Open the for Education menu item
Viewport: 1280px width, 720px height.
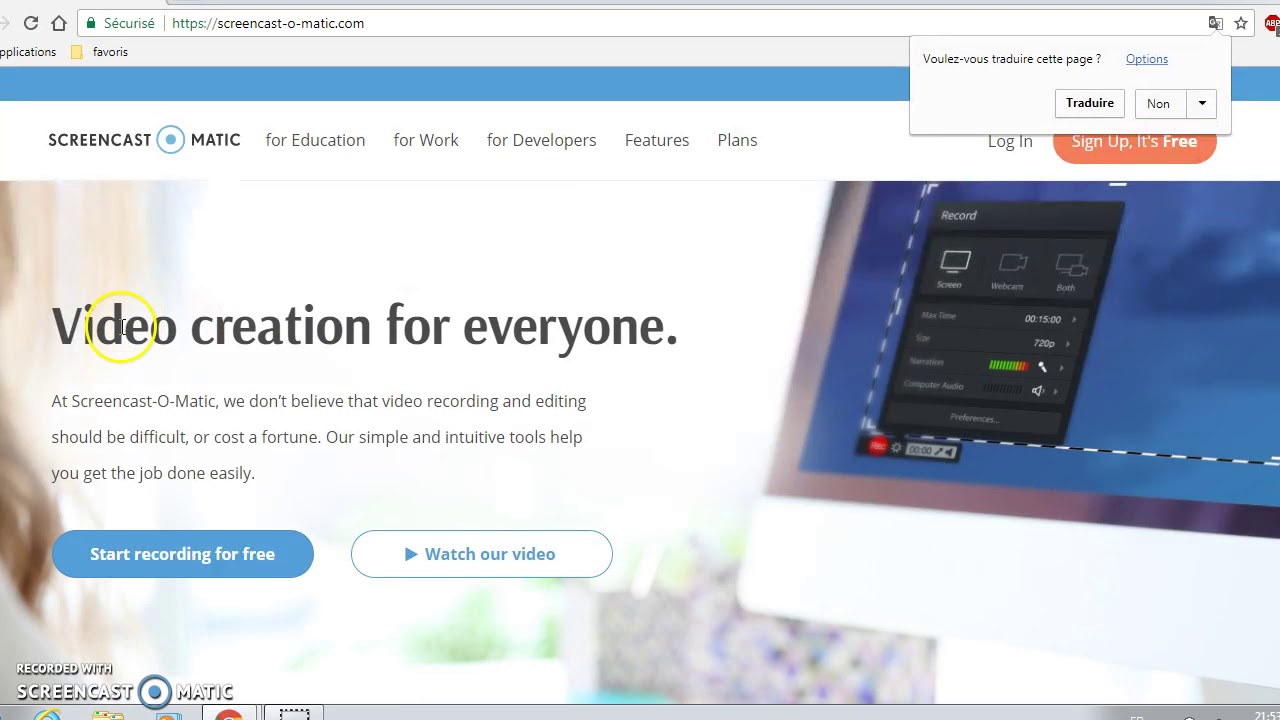pos(315,140)
